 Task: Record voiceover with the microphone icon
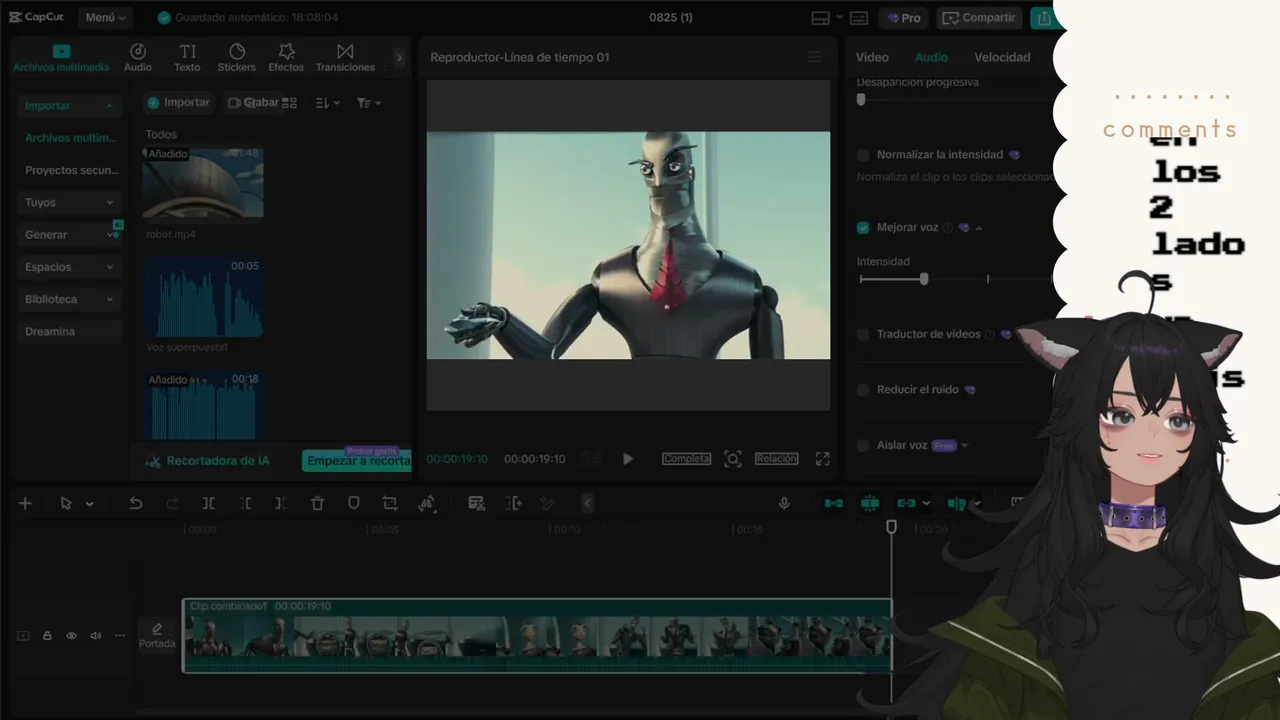point(784,504)
